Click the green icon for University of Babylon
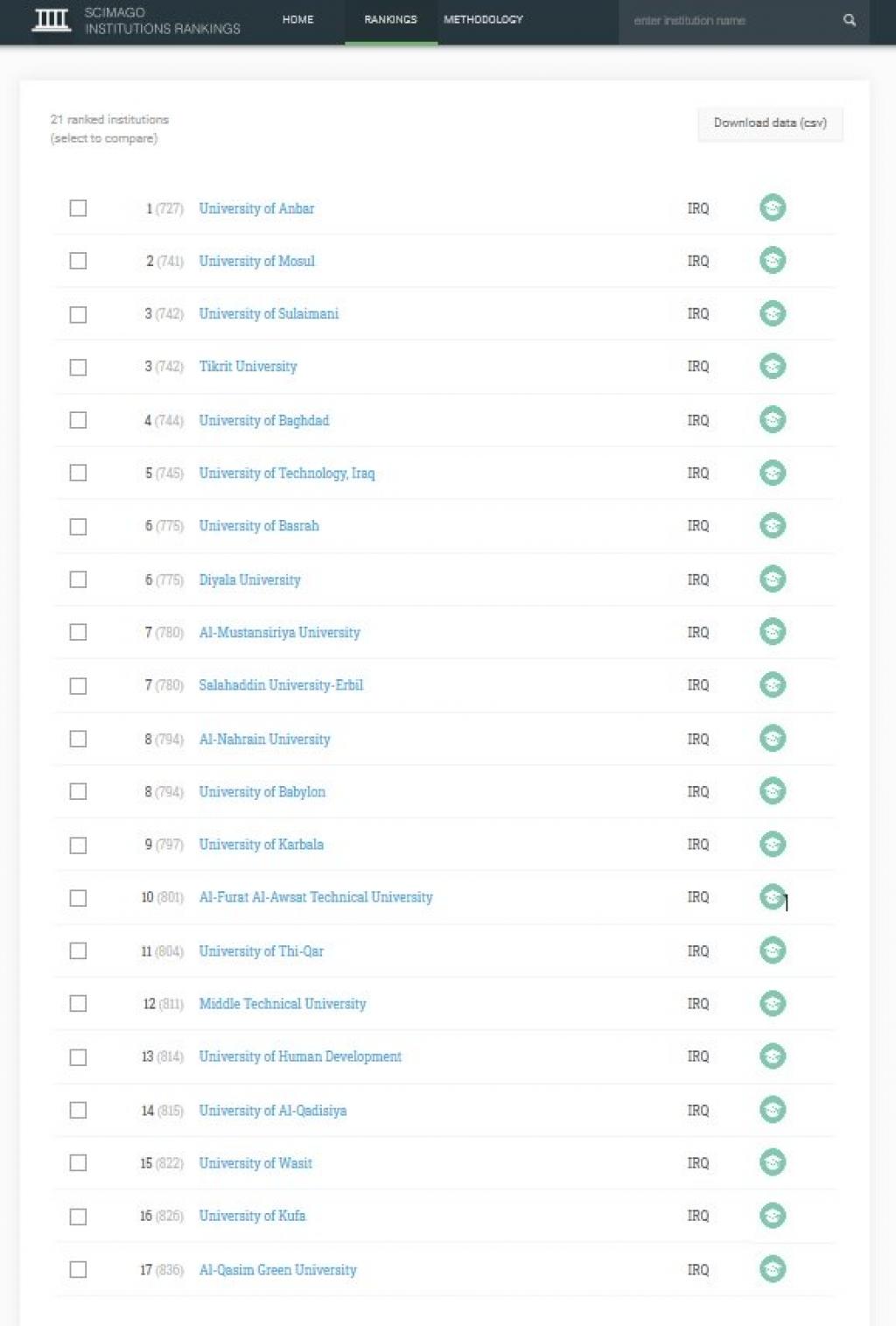Screen dimensions: 896x1326 click(x=773, y=791)
